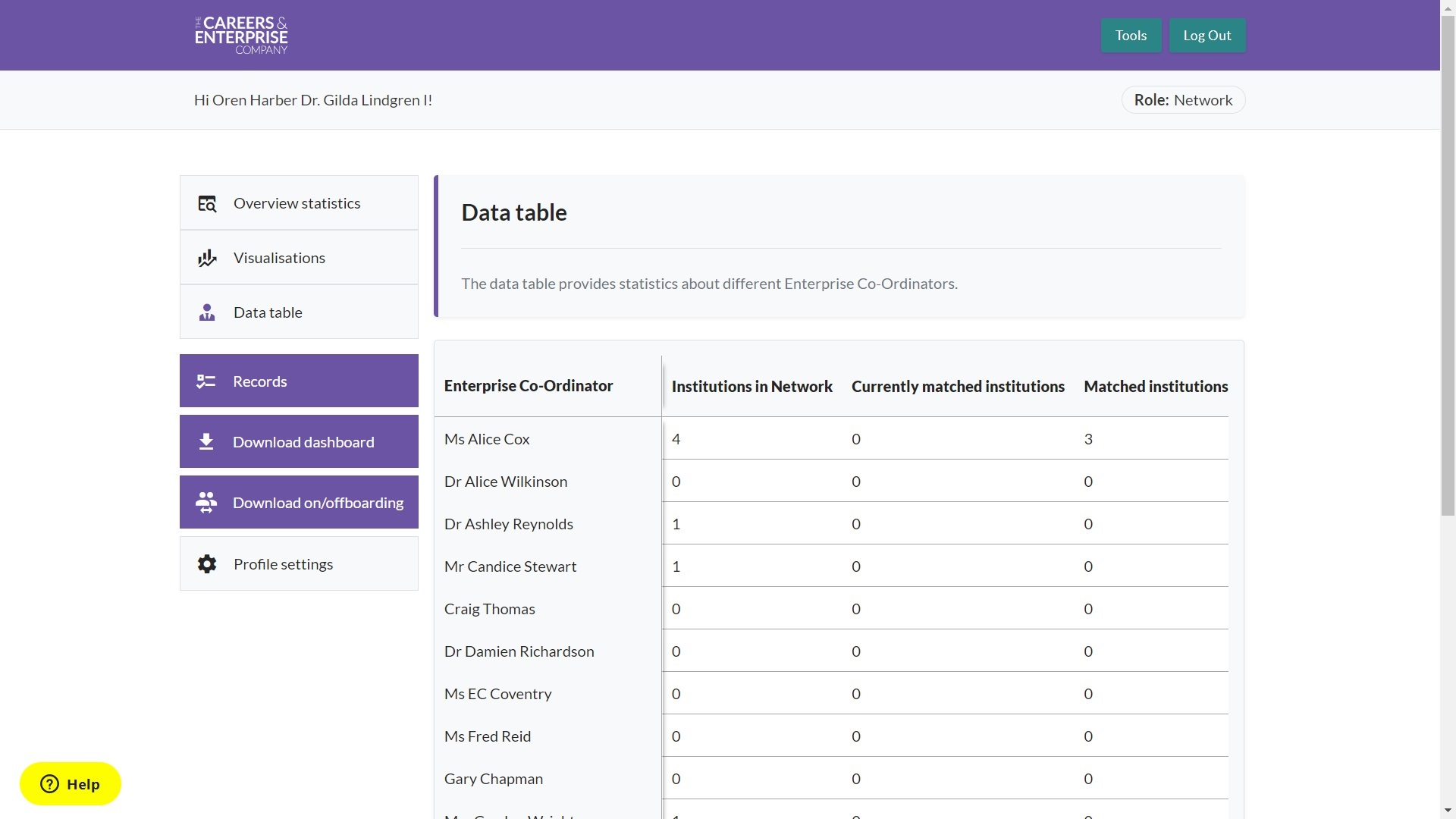Click the Institutions in Network column header
The width and height of the screenshot is (1456, 819).
click(752, 387)
